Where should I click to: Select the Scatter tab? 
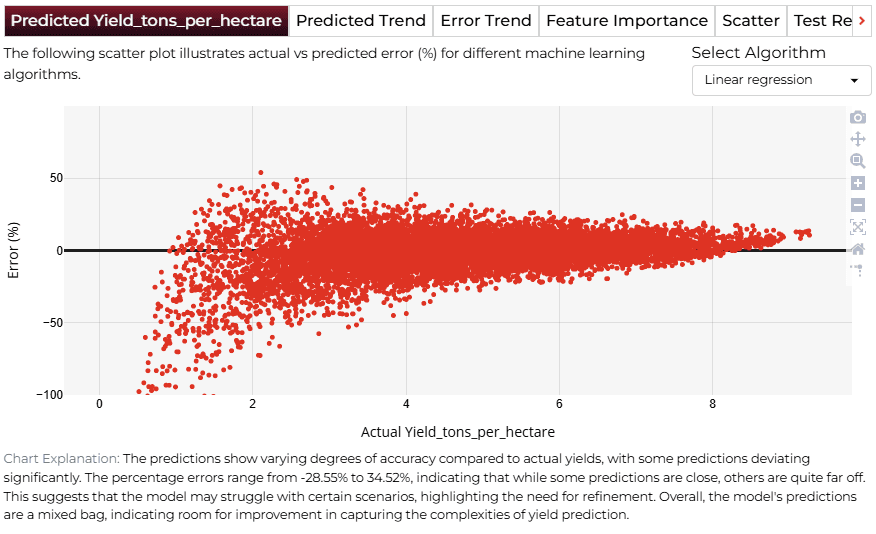click(750, 21)
